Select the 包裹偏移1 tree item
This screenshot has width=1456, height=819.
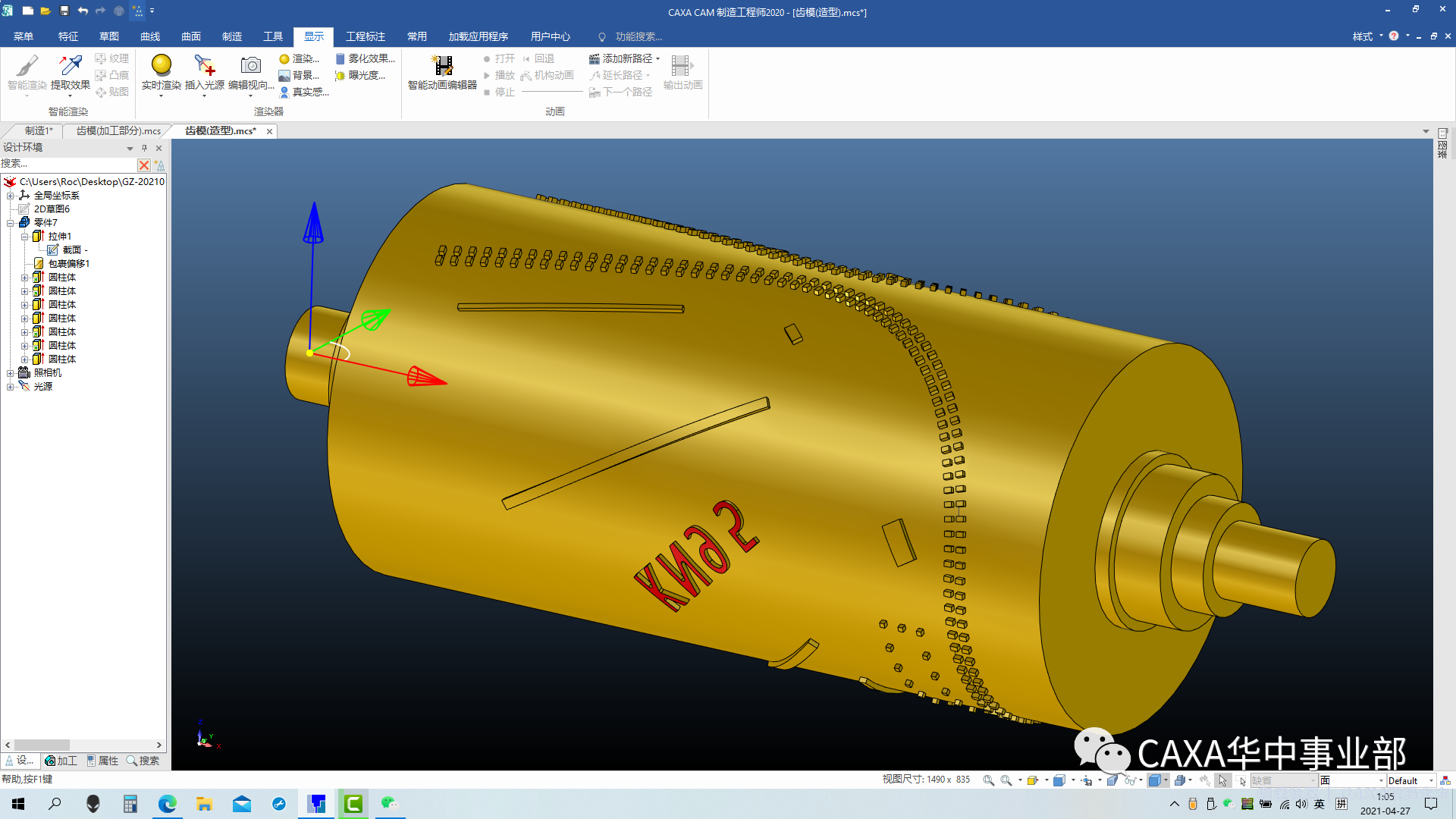[69, 264]
